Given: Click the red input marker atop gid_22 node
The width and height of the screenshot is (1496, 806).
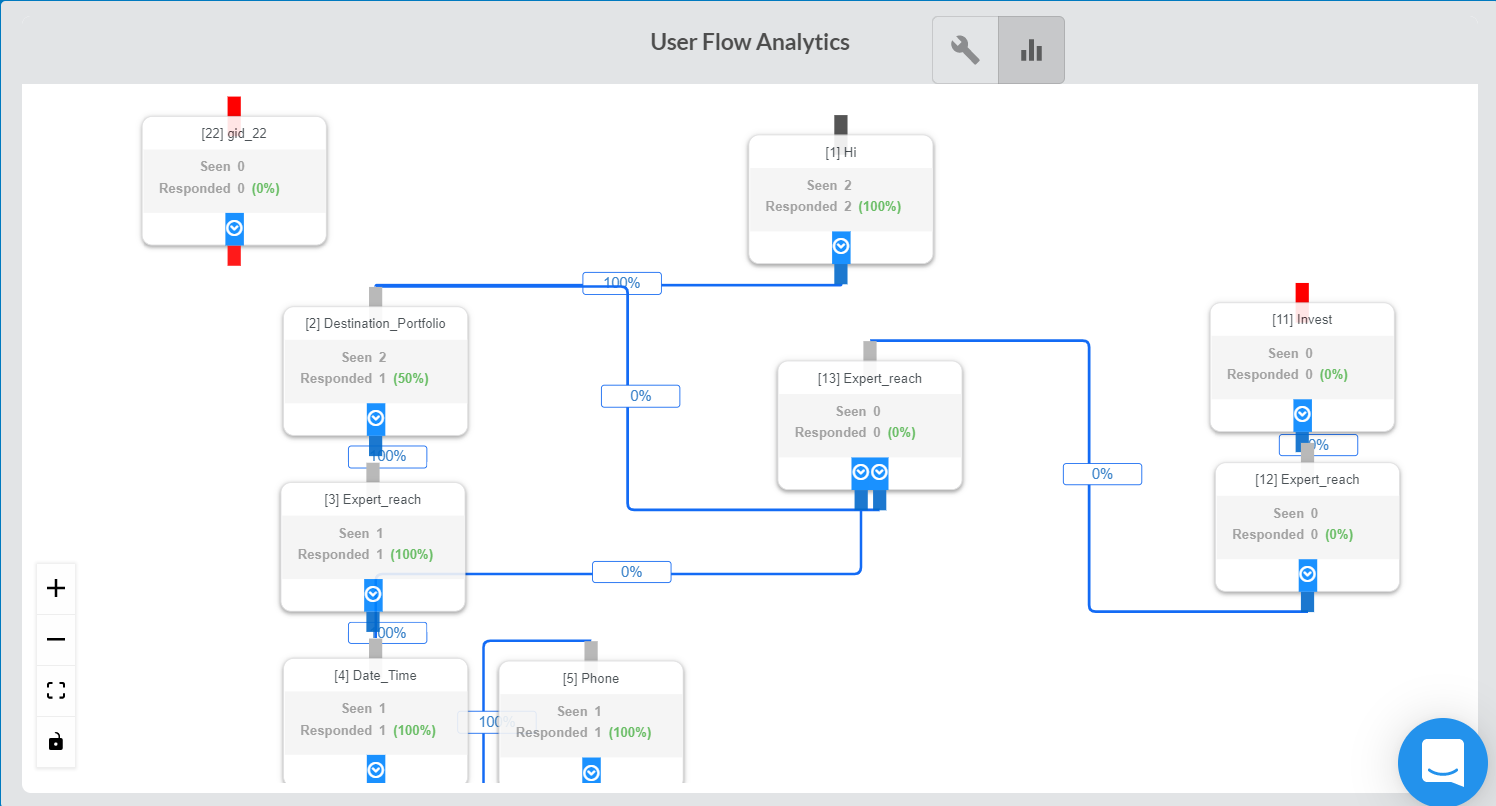Looking at the screenshot, I should point(234,104).
